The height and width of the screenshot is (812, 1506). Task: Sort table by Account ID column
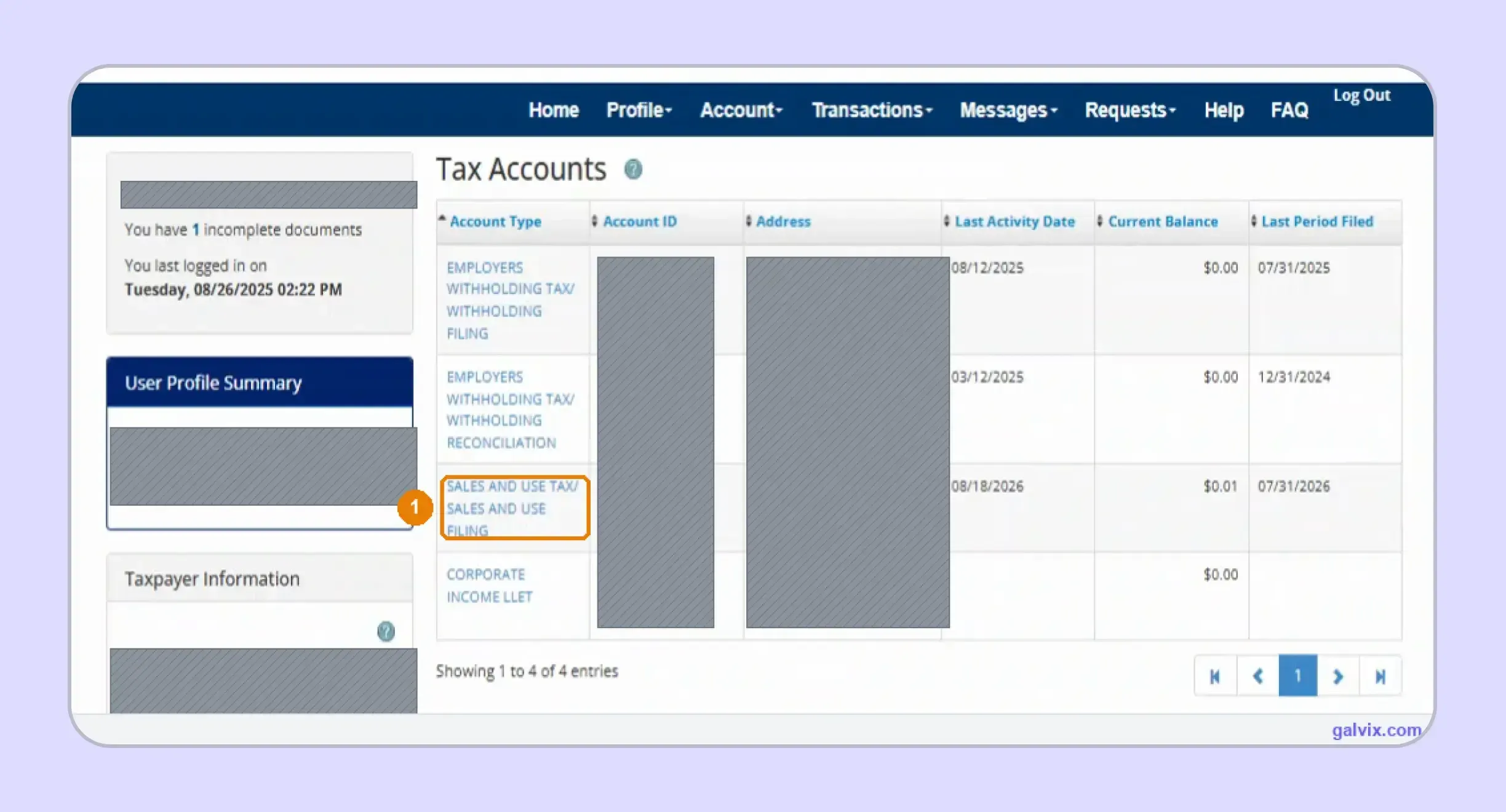[x=640, y=221]
